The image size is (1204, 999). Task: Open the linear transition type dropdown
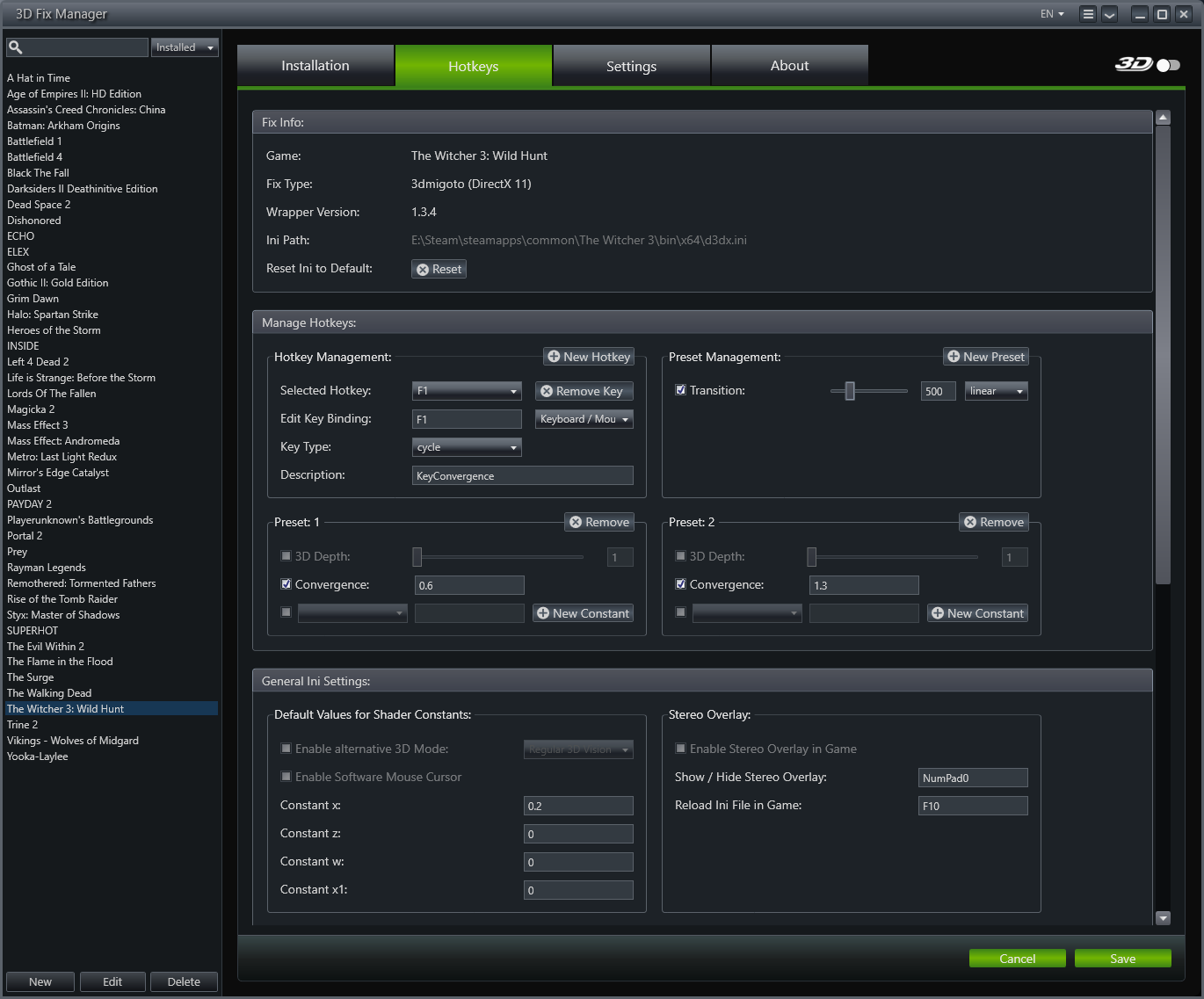(997, 391)
